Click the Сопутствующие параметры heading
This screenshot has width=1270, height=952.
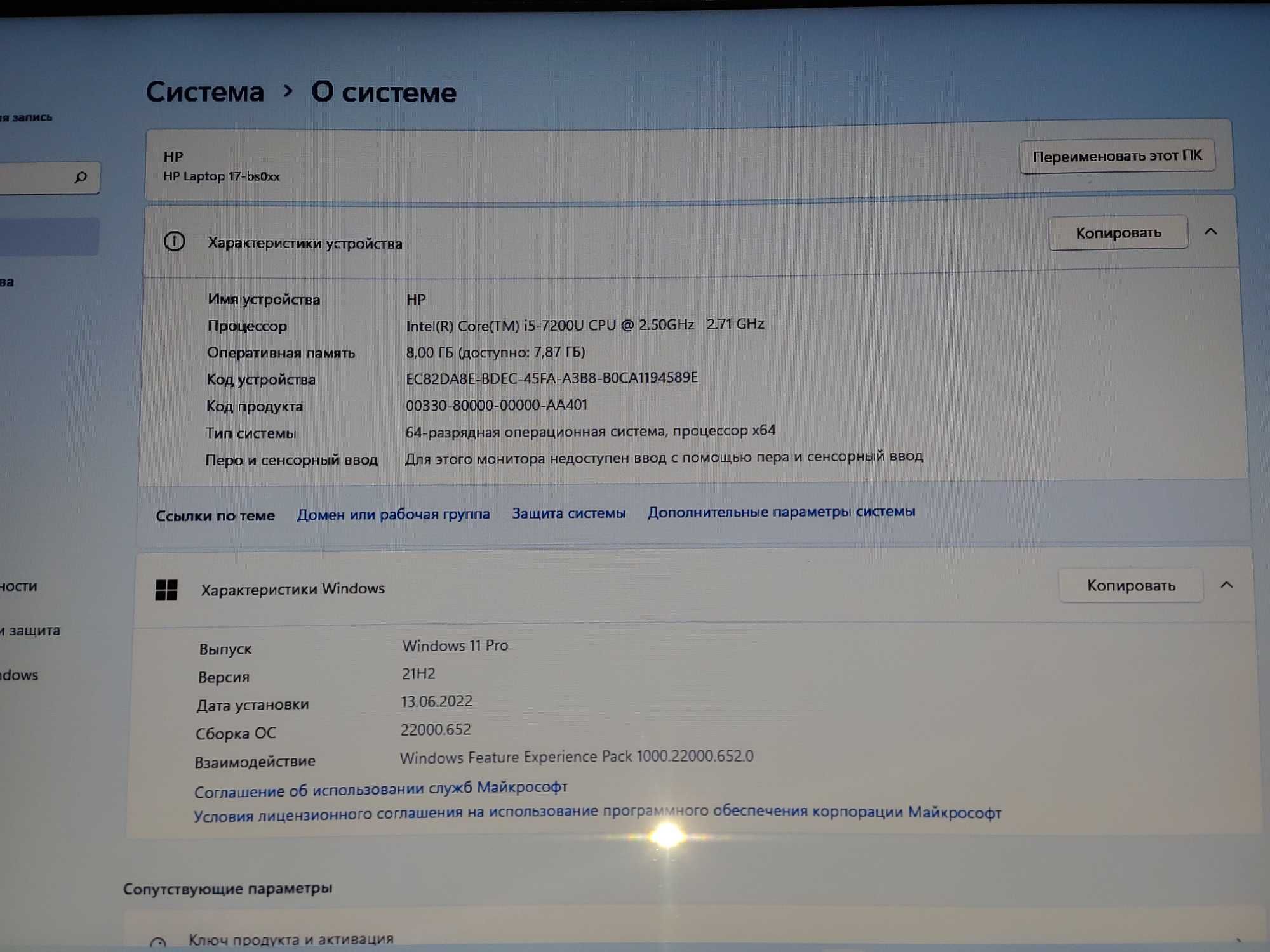[227, 889]
